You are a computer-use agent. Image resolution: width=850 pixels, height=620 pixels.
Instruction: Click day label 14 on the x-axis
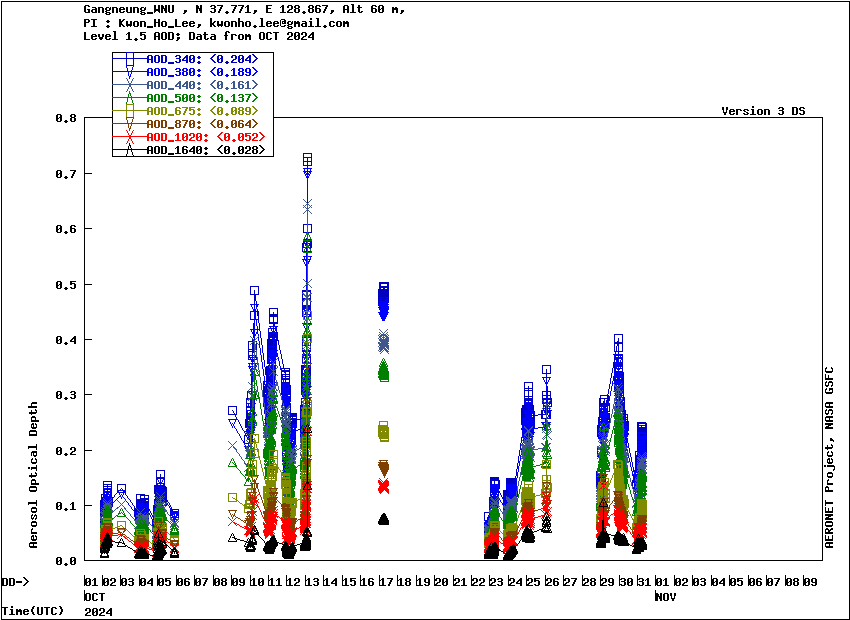[x=331, y=582]
